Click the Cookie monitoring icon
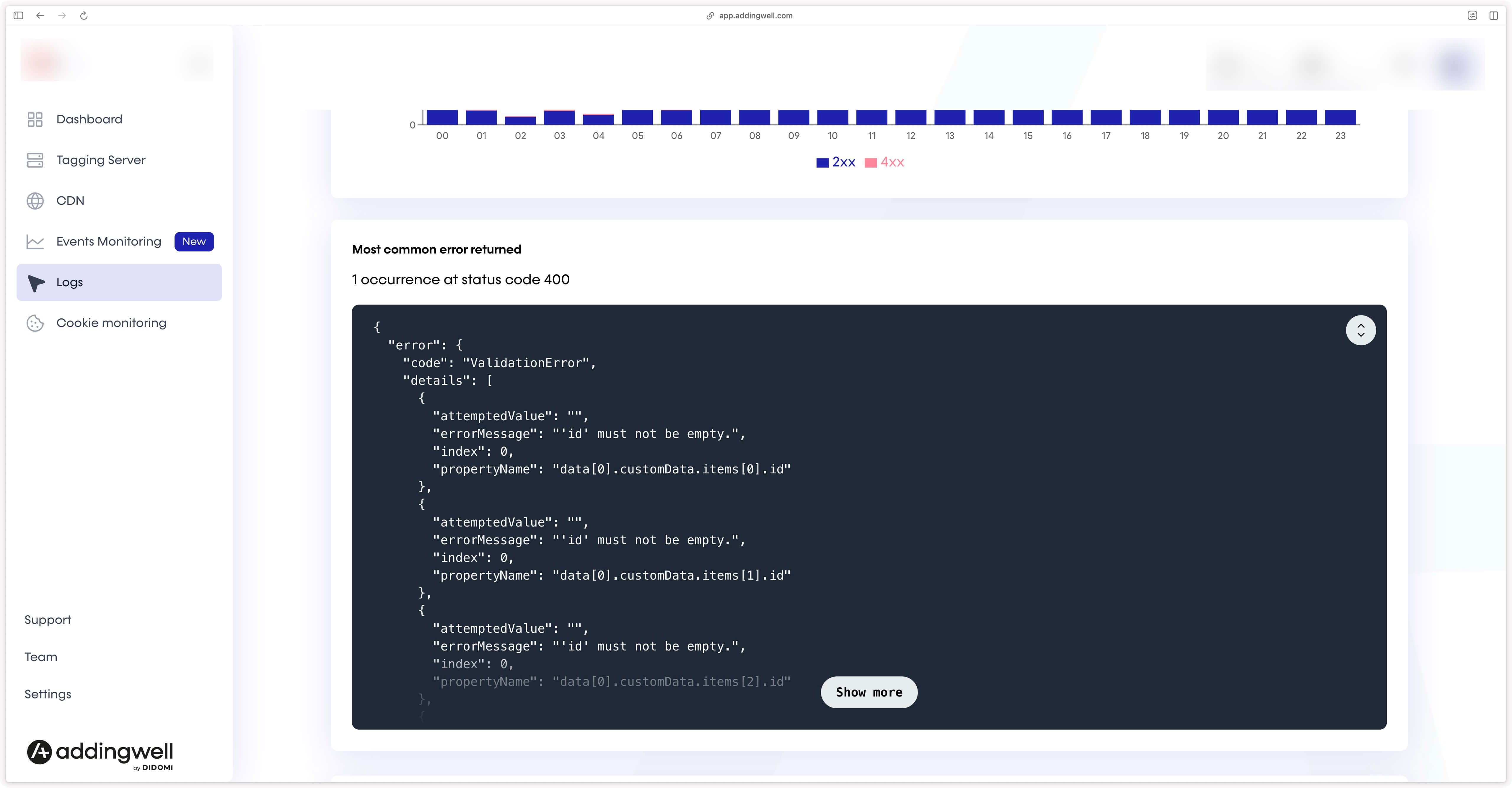This screenshot has width=1512, height=788. click(35, 323)
